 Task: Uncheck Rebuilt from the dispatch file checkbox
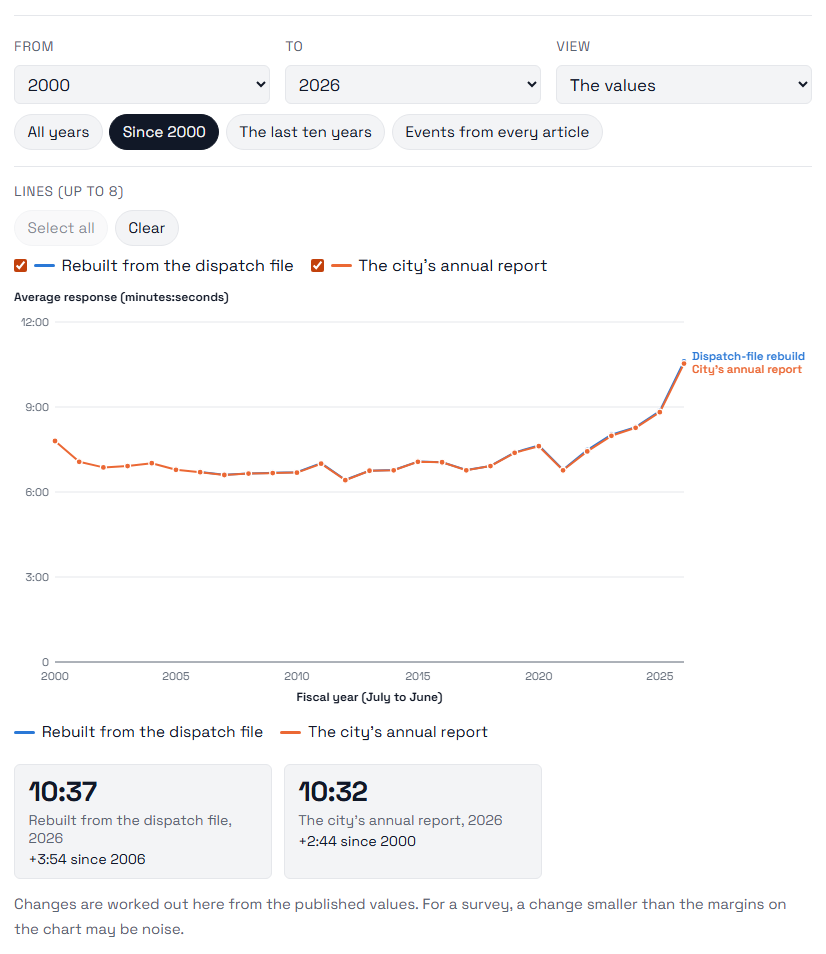pyautogui.click(x=21, y=266)
